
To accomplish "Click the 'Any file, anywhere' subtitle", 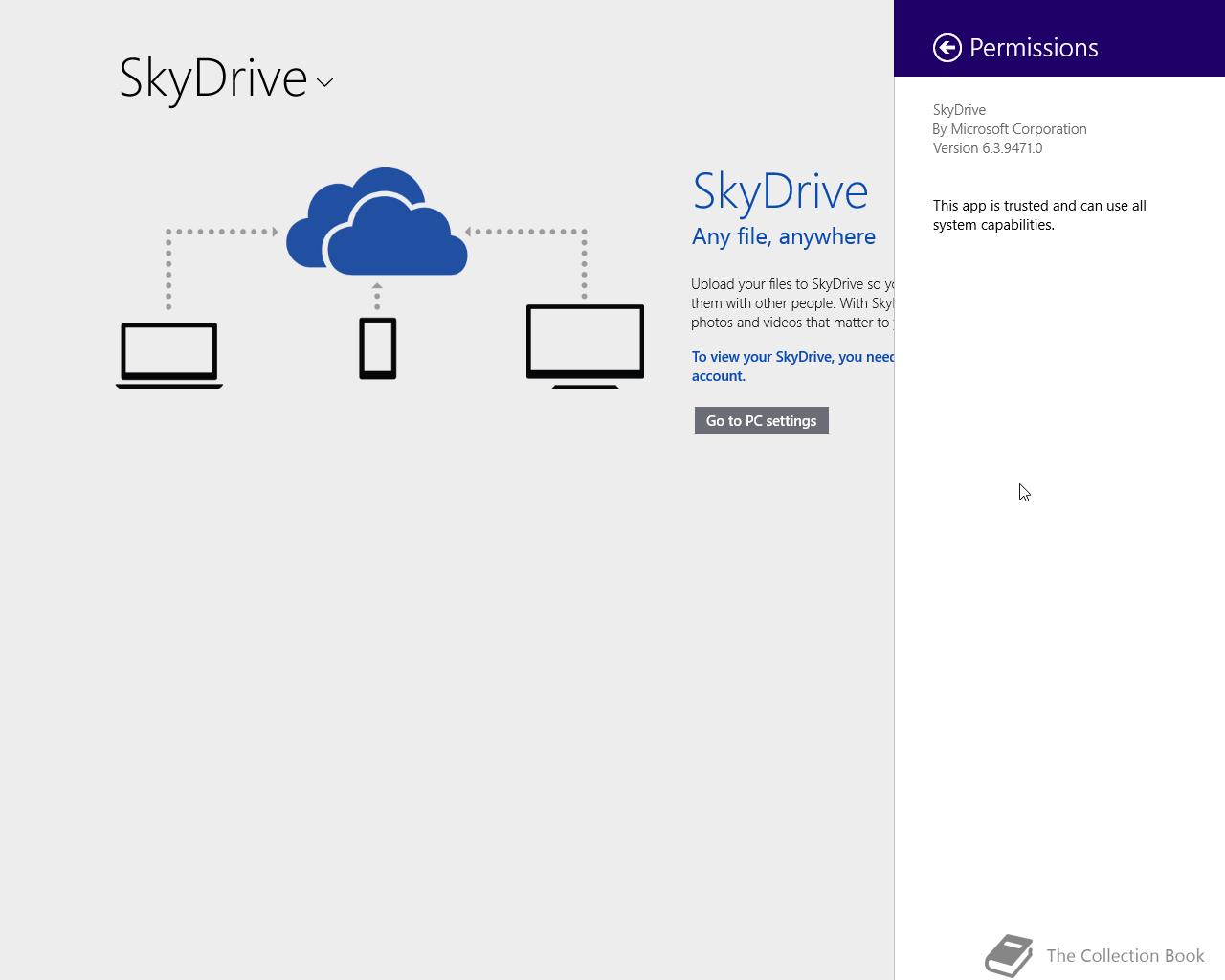I will pyautogui.click(x=784, y=236).
